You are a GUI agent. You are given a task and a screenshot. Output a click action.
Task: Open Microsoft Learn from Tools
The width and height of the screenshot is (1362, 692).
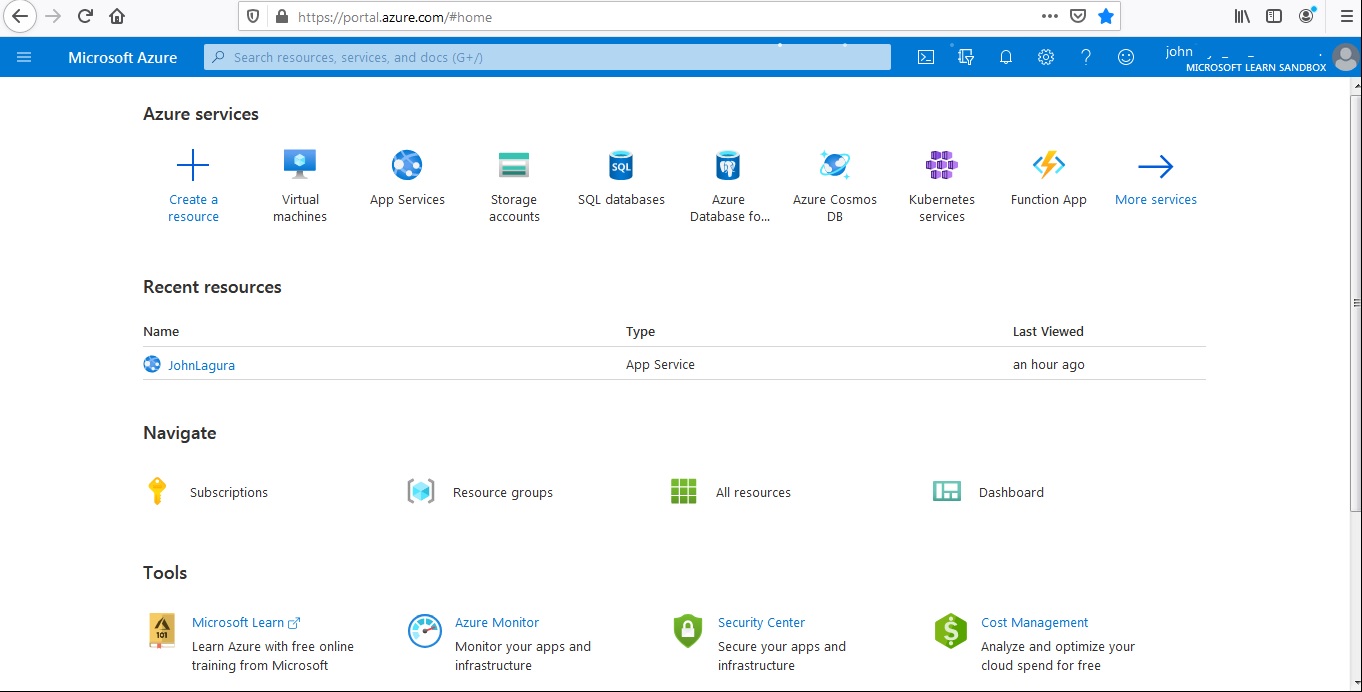coord(239,622)
